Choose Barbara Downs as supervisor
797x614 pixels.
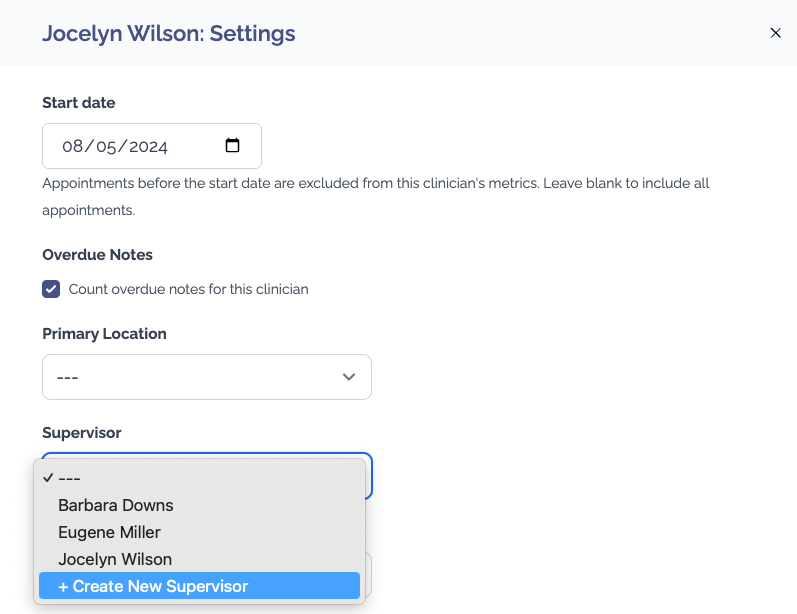(116, 505)
